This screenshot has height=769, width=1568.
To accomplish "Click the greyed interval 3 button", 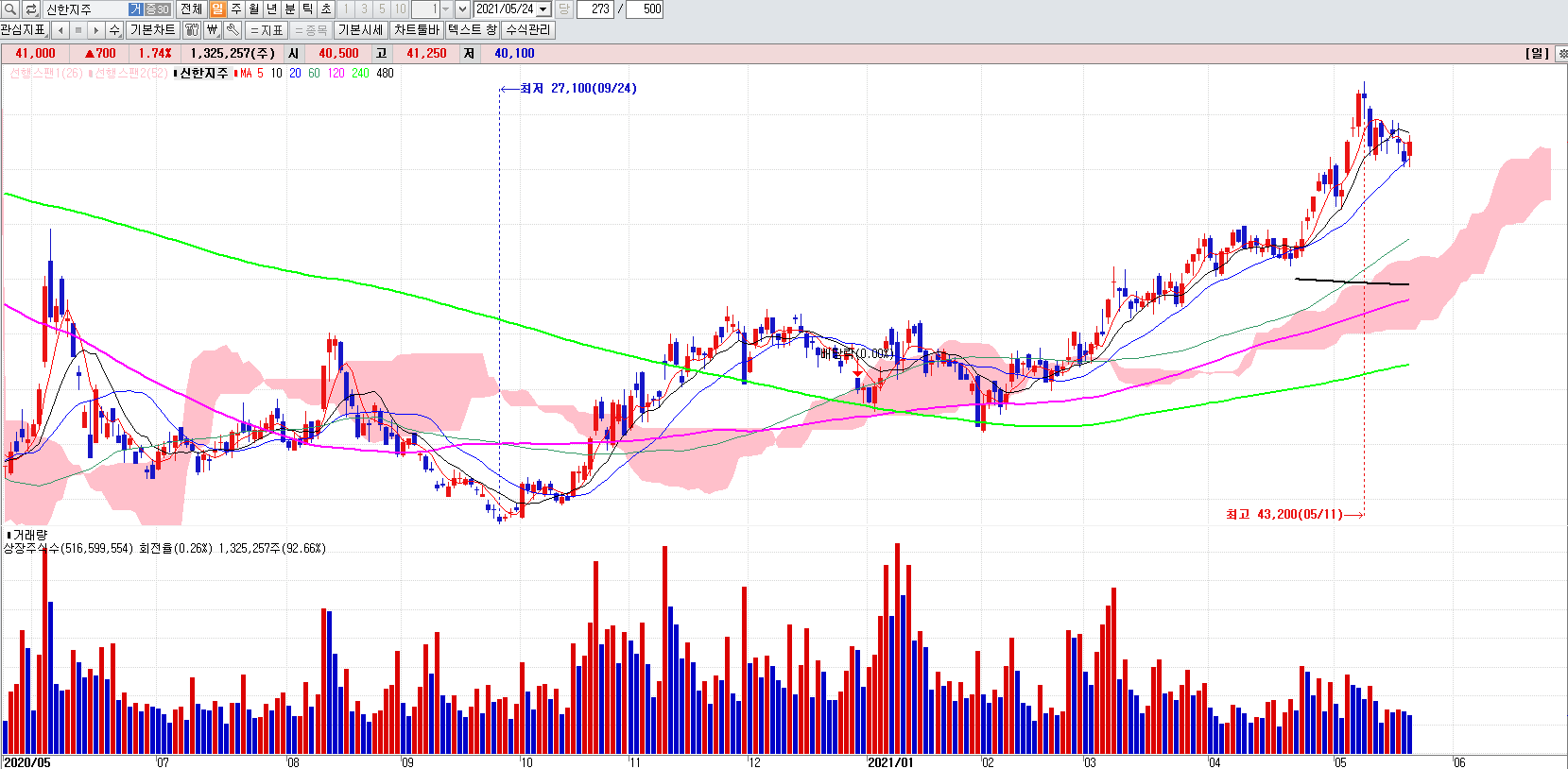I will (364, 9).
